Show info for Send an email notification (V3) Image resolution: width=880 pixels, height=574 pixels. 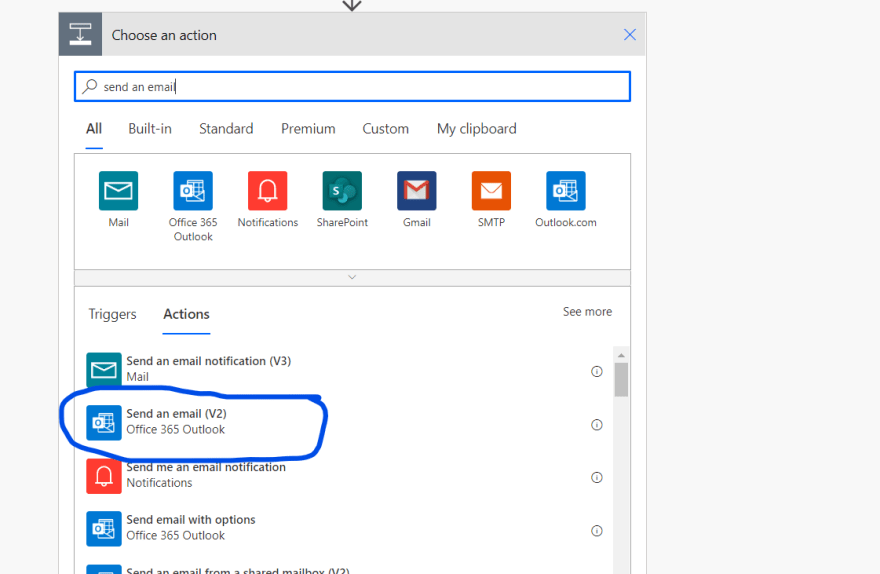pyautogui.click(x=597, y=371)
